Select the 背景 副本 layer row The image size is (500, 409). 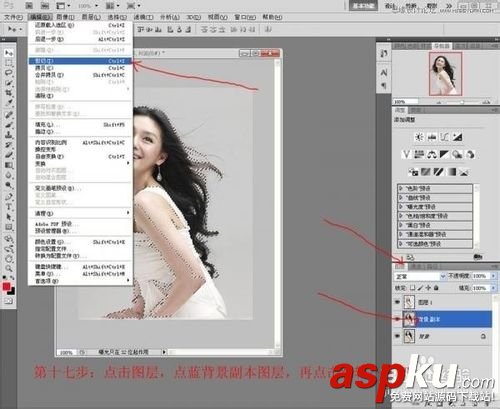click(443, 319)
